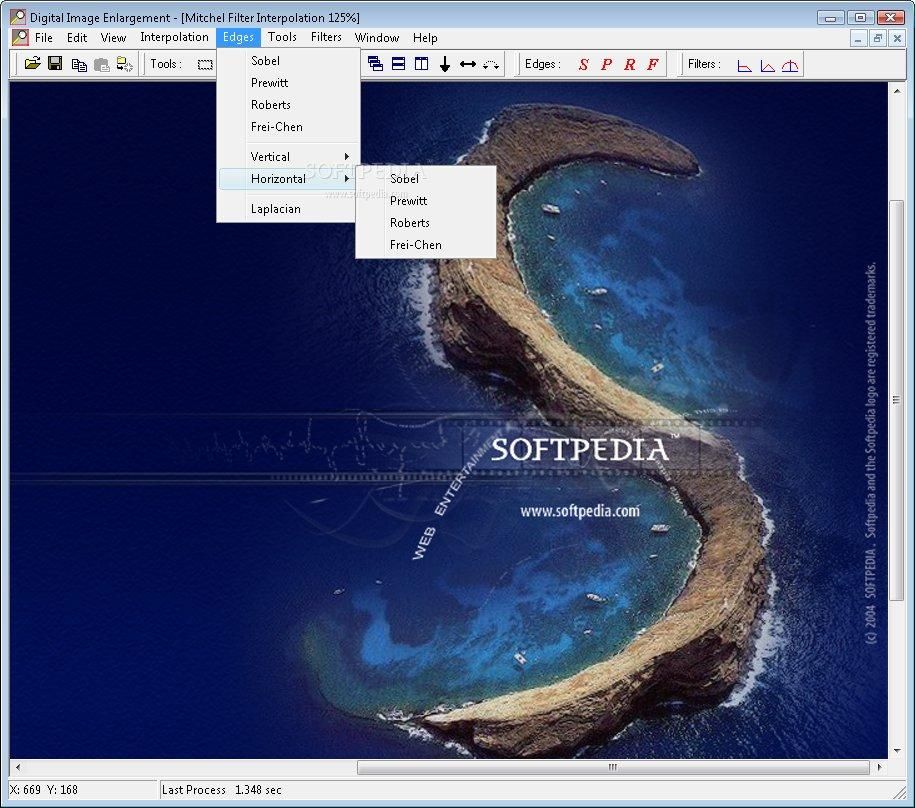Viewport: 915px width, 808px height.
Task: Apply Sobel edges via the red S icon
Action: [x=586, y=64]
